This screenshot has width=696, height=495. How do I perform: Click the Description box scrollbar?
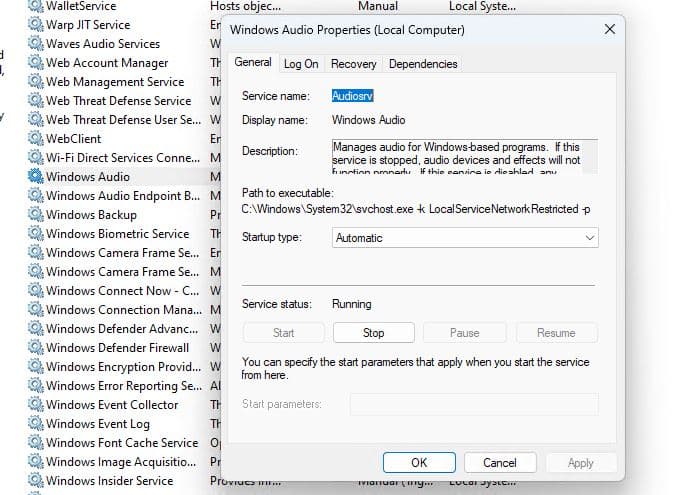click(x=590, y=156)
